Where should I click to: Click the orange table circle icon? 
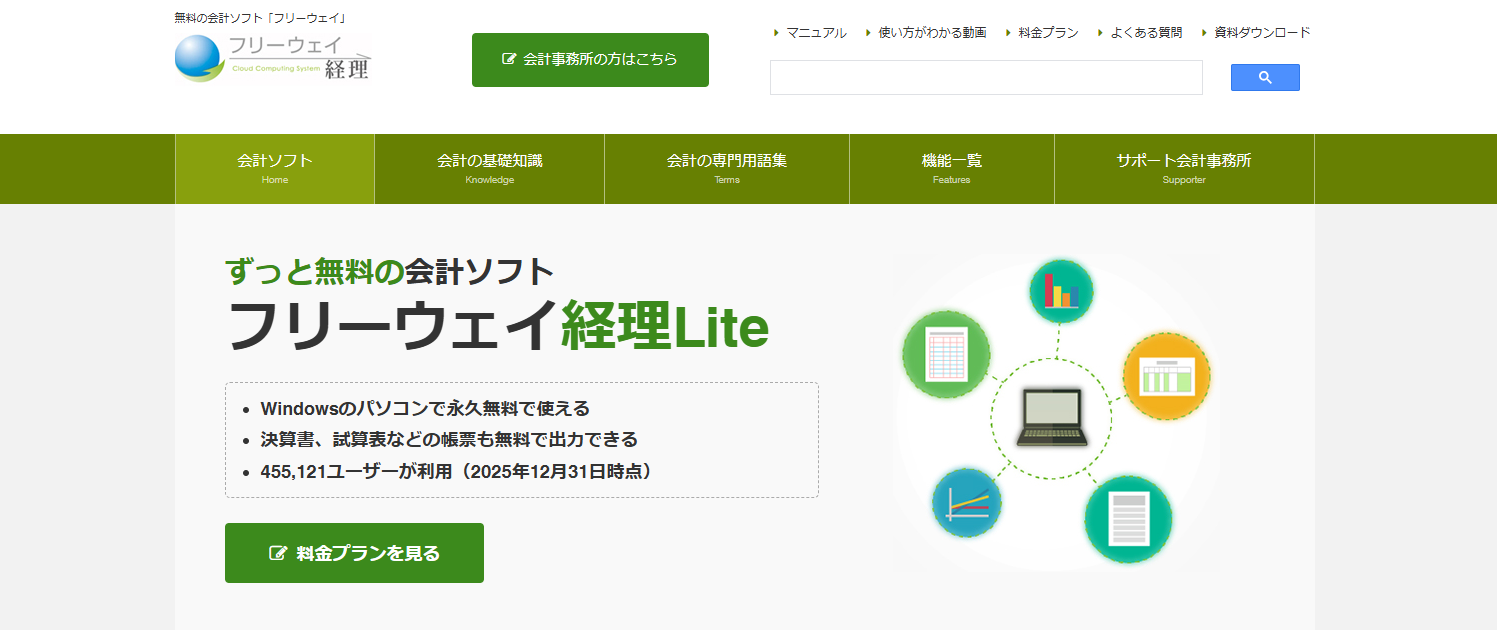[1167, 377]
